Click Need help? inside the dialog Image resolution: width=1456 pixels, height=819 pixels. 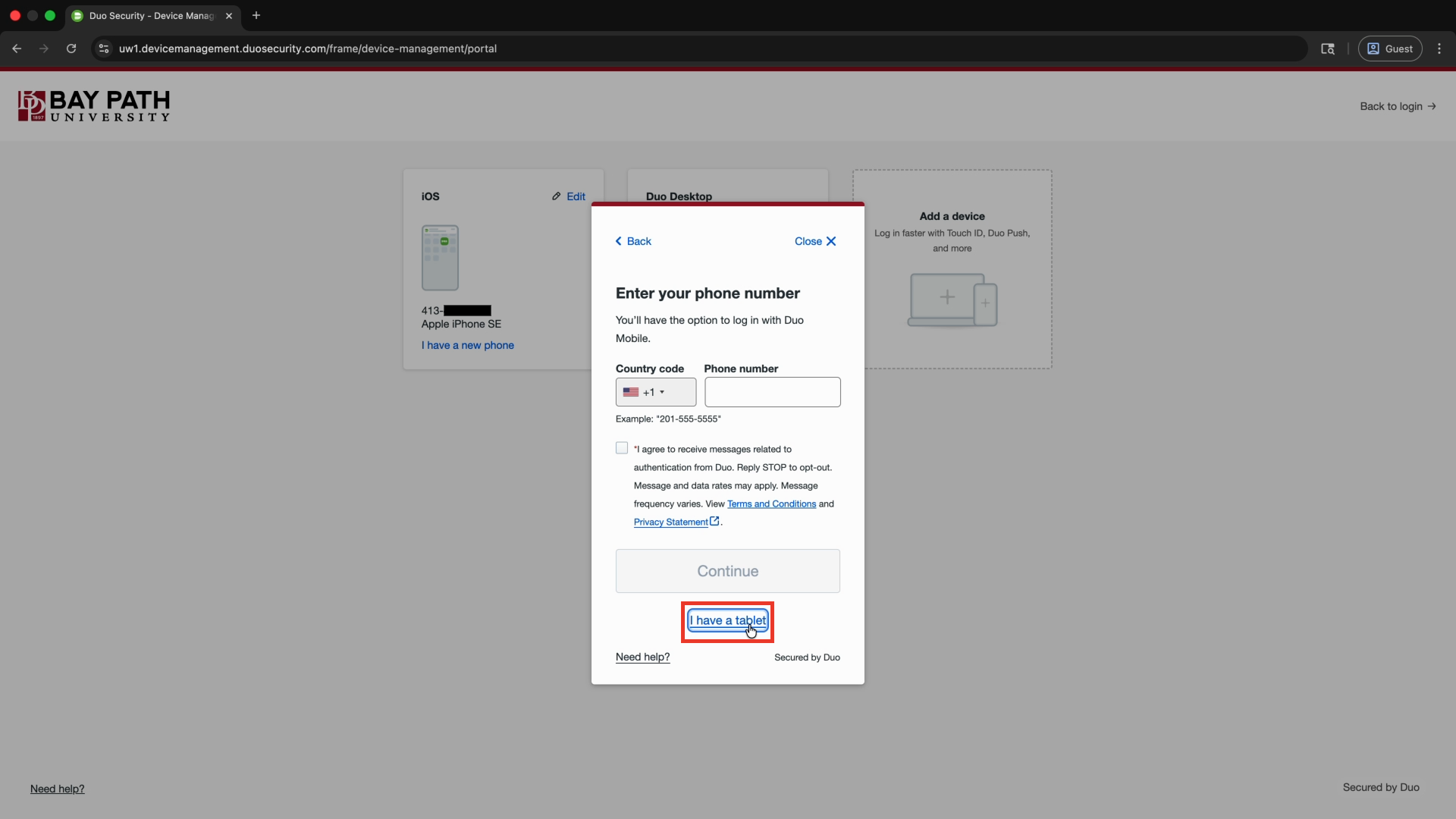click(x=643, y=657)
